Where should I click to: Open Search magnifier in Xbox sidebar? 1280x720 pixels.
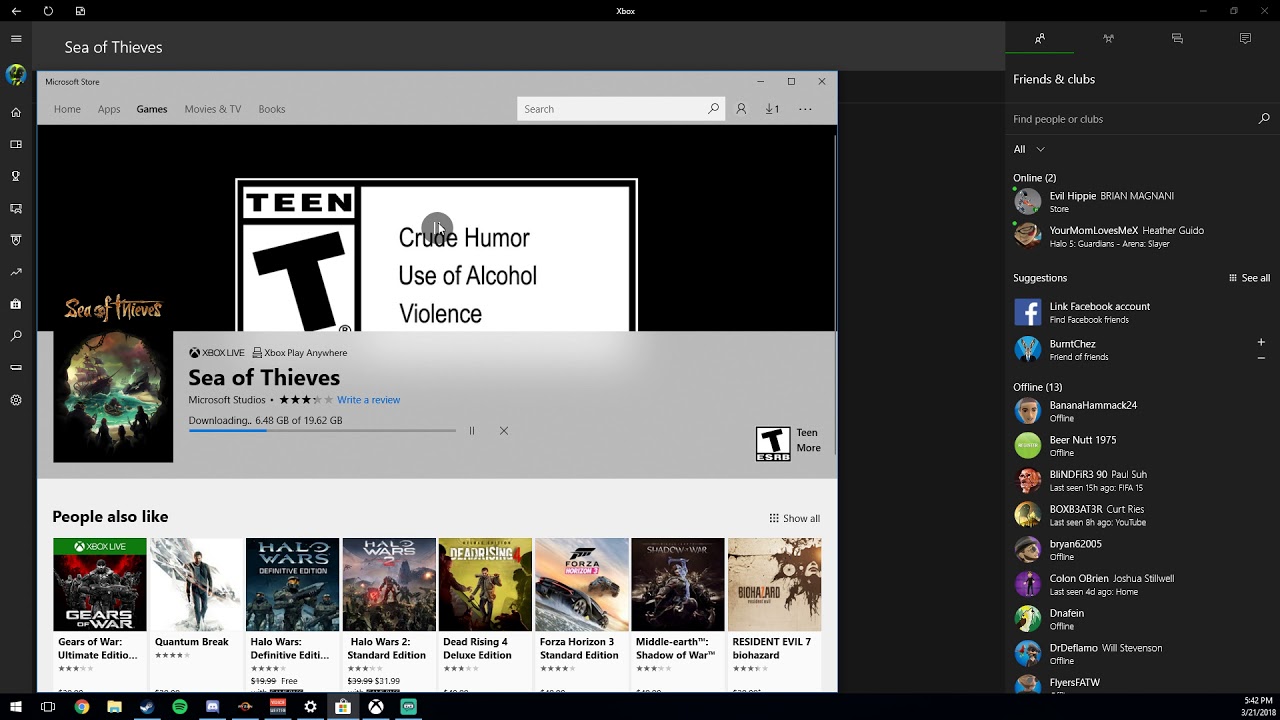point(16,336)
